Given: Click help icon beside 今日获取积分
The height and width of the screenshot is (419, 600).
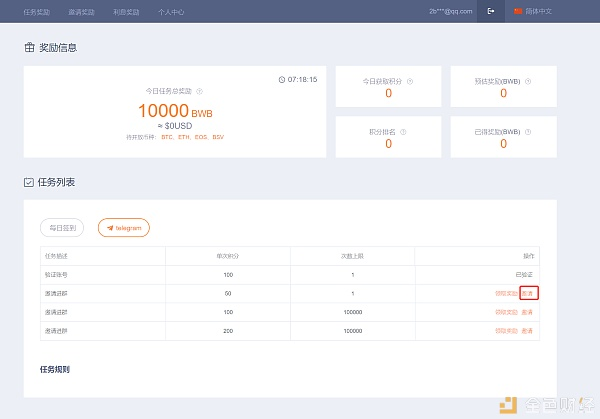Looking at the screenshot, I should tap(410, 81).
